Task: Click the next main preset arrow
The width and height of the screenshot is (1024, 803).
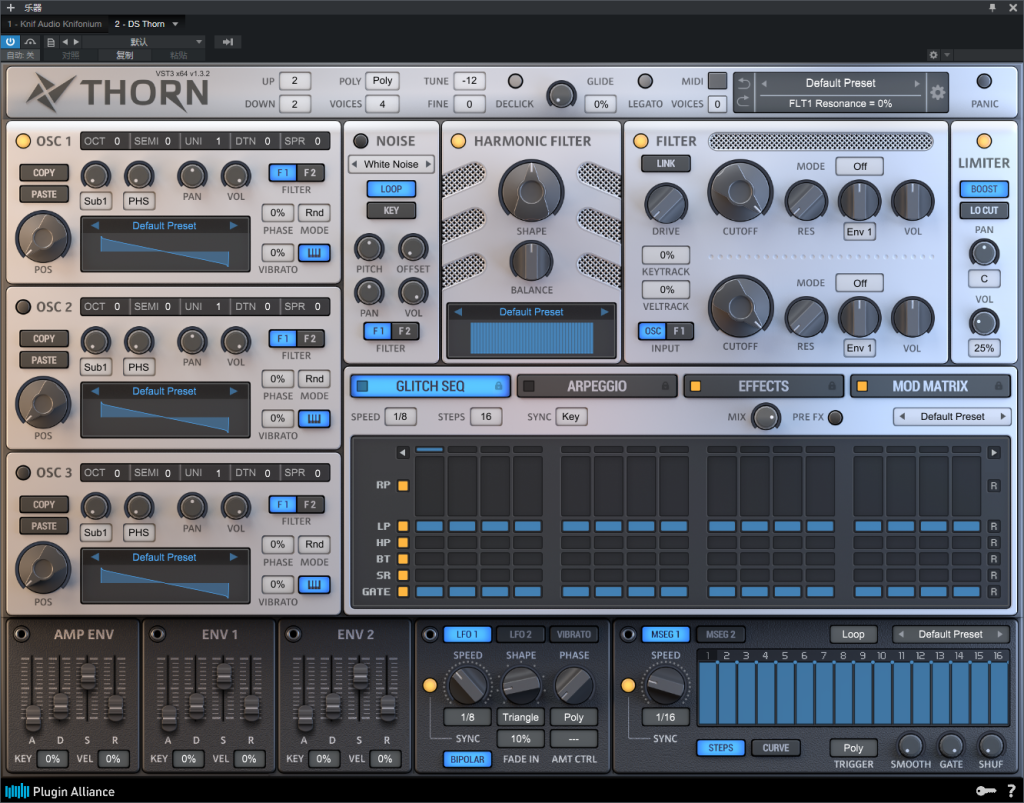Action: tap(917, 84)
